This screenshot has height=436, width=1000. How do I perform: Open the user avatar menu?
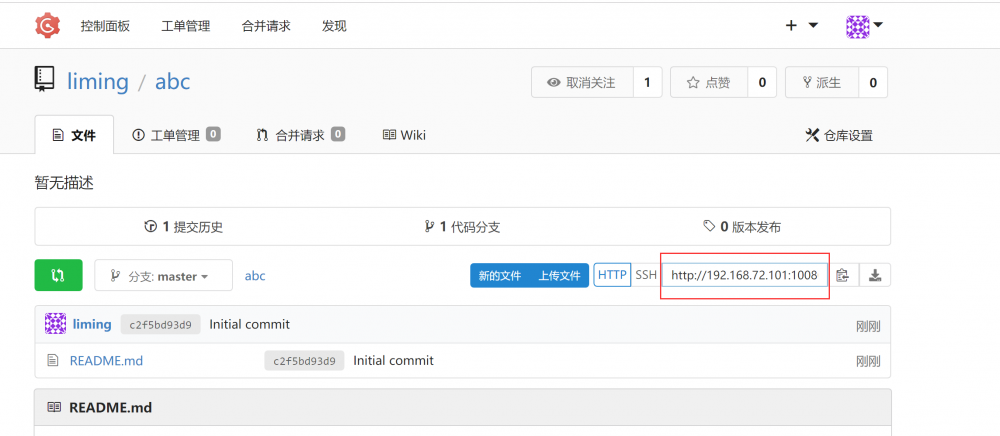[x=864, y=26]
